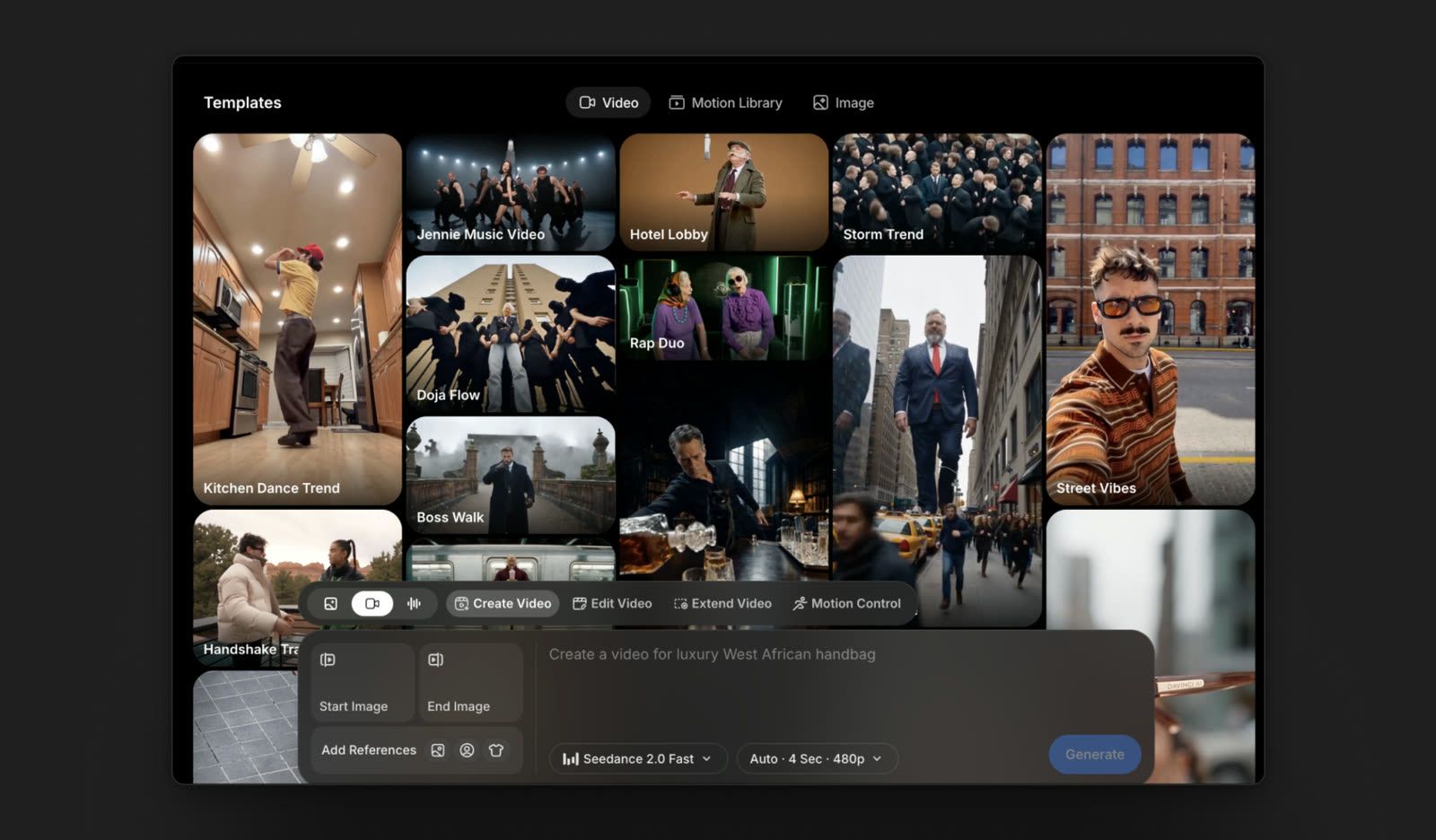Open the Auto 4 Sec 480p settings dropdown
Viewport: 1436px width, 840px height.
[816, 758]
